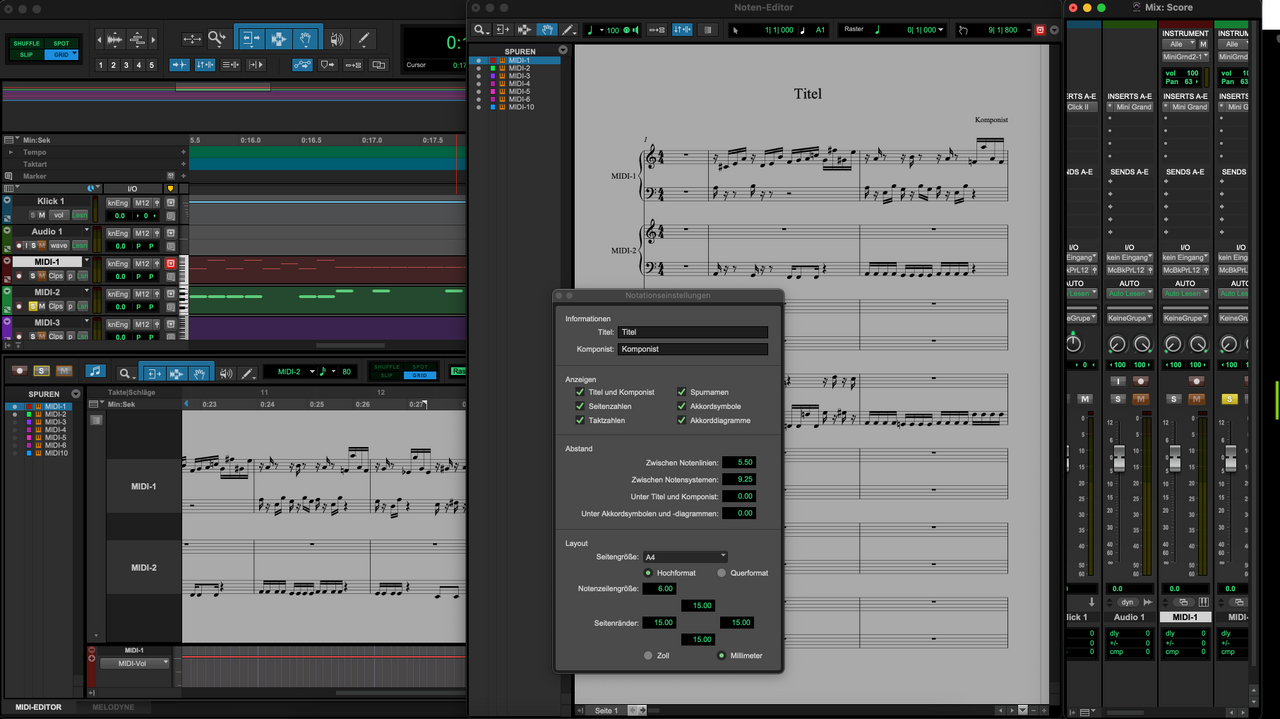Select the Grabber tool in the MIDI Editor

(200, 373)
